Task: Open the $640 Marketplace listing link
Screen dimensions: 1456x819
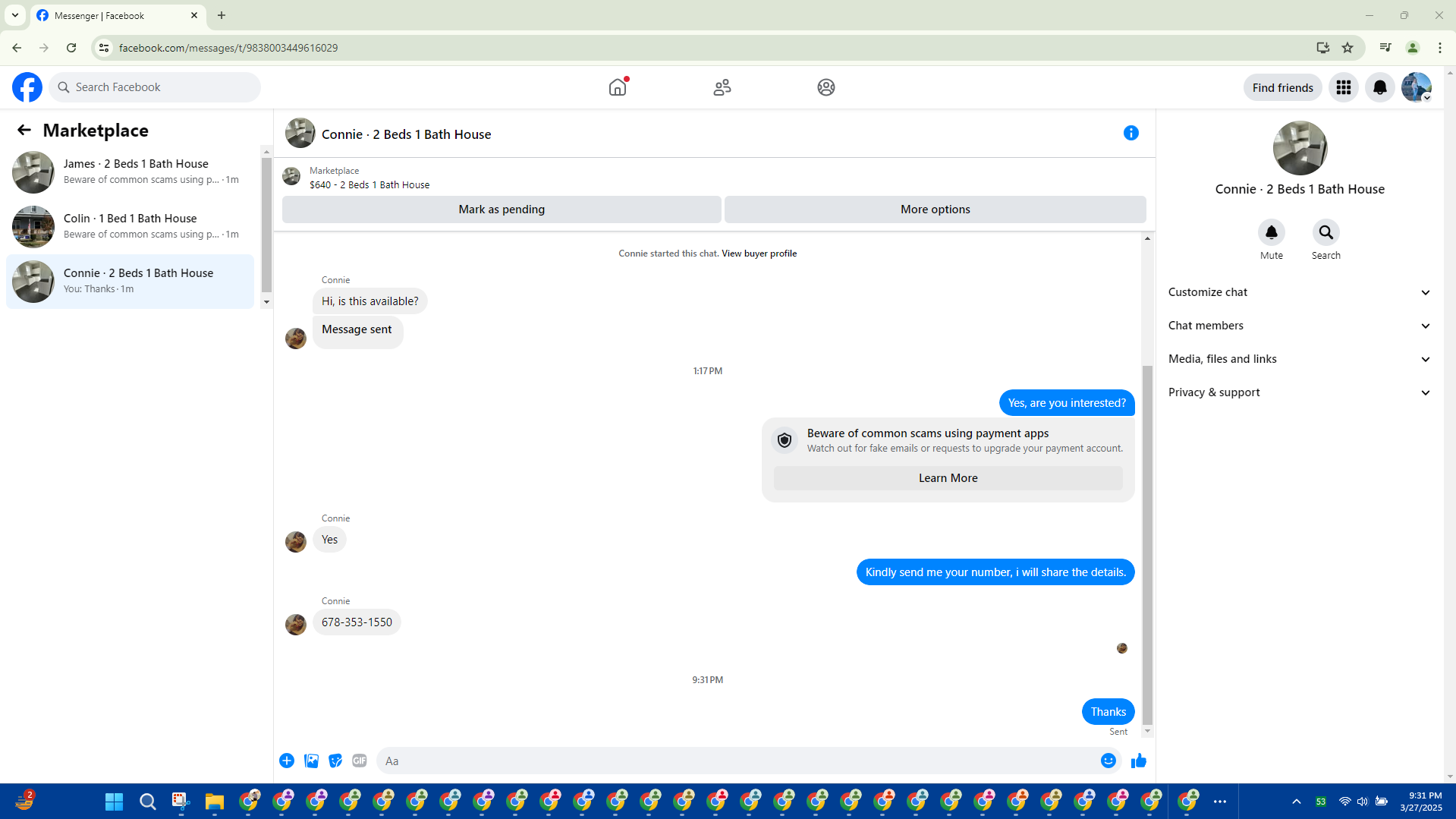Action: (x=370, y=185)
